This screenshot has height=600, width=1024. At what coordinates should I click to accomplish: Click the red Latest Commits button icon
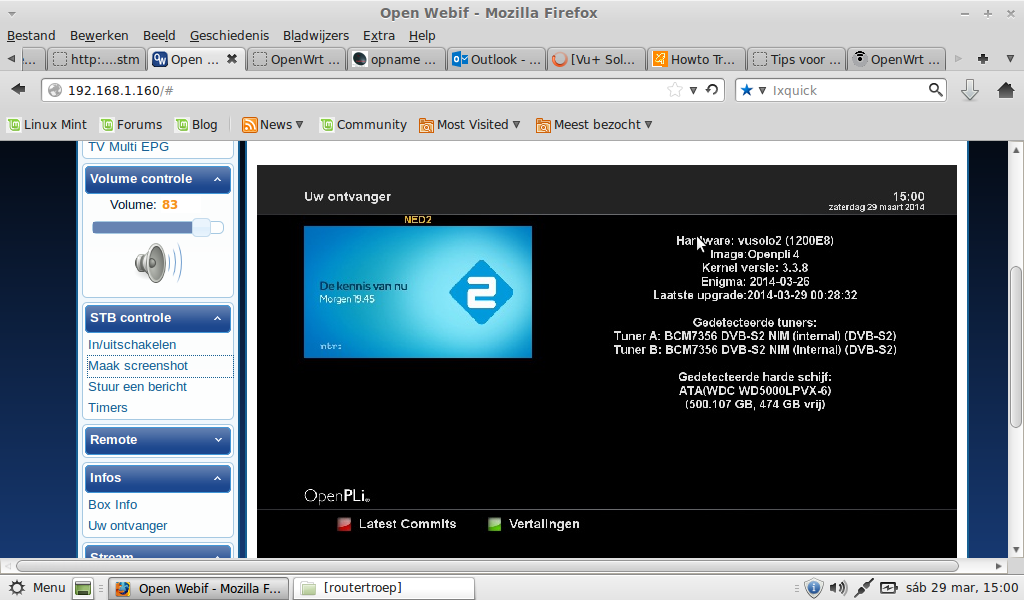(344, 524)
